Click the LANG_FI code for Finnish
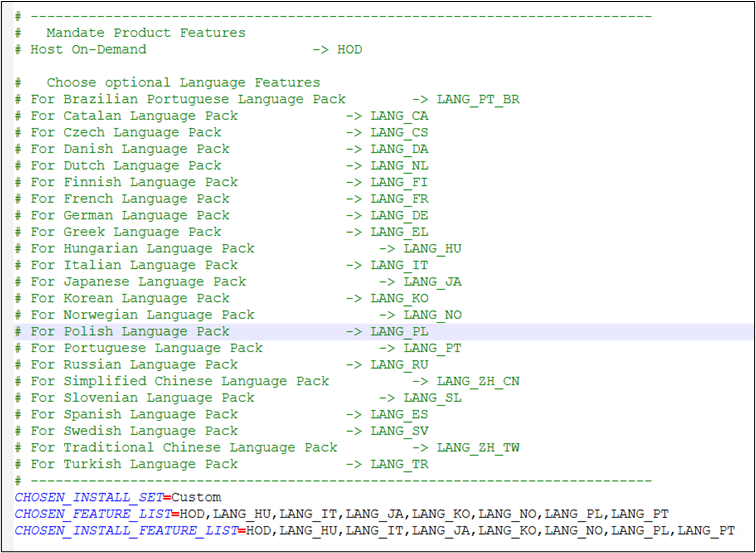This screenshot has width=756, height=553. click(x=399, y=182)
